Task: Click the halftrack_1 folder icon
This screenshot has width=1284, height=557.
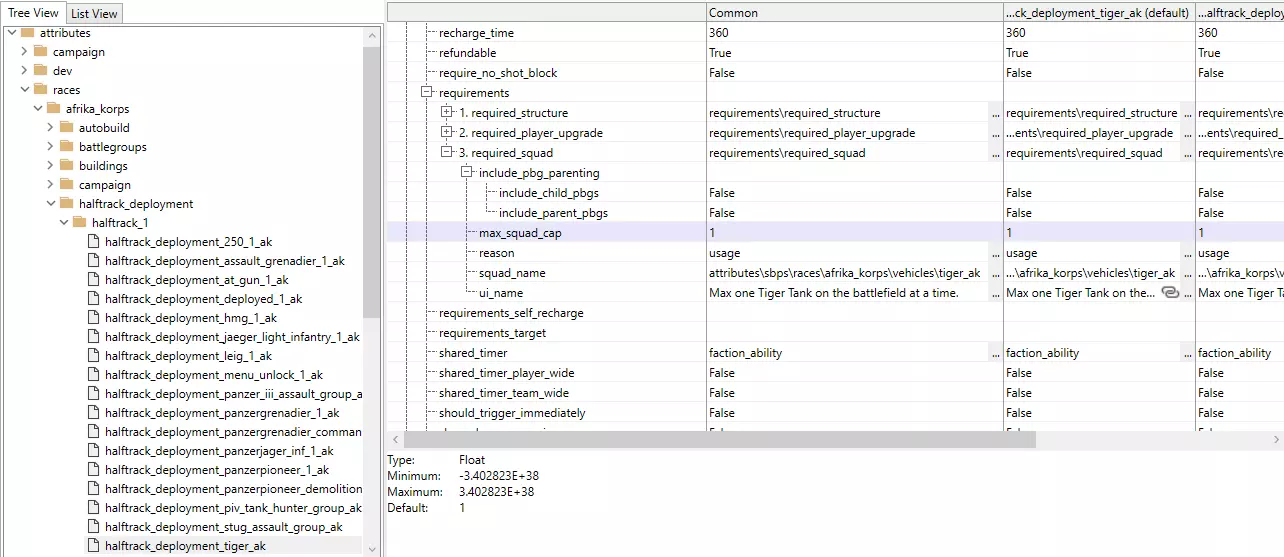Action: pos(79,223)
